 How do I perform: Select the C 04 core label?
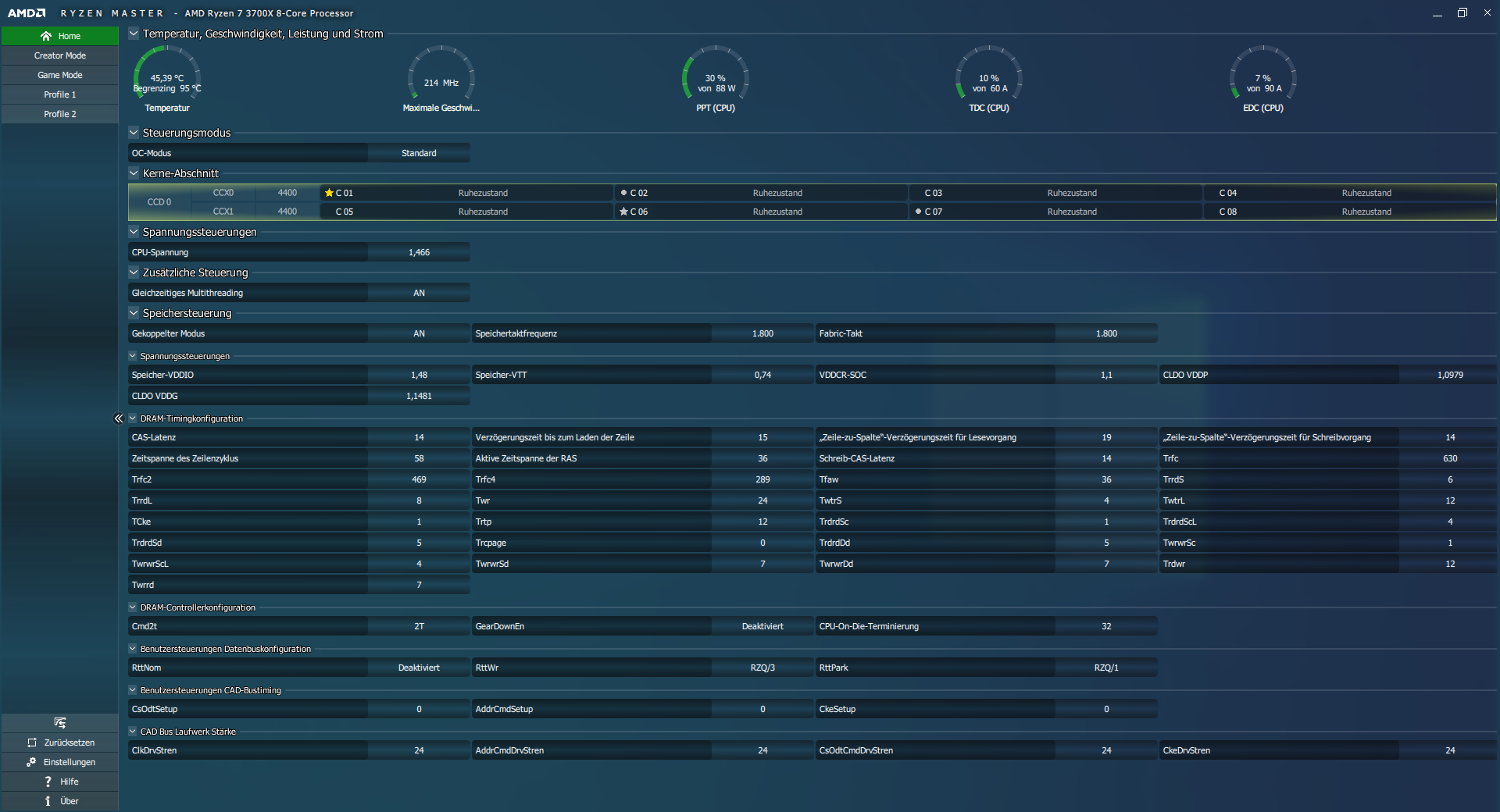[1228, 193]
